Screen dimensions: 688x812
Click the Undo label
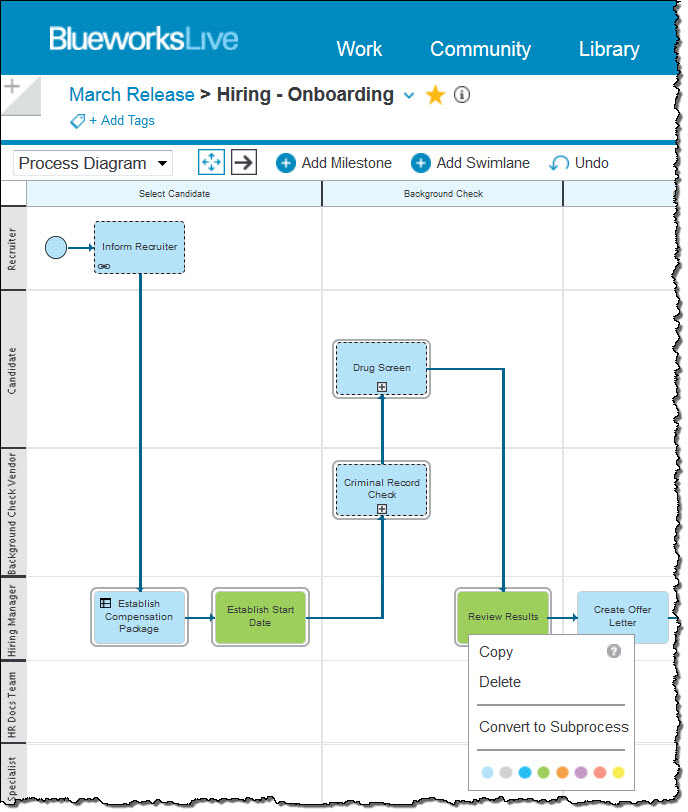[x=592, y=163]
